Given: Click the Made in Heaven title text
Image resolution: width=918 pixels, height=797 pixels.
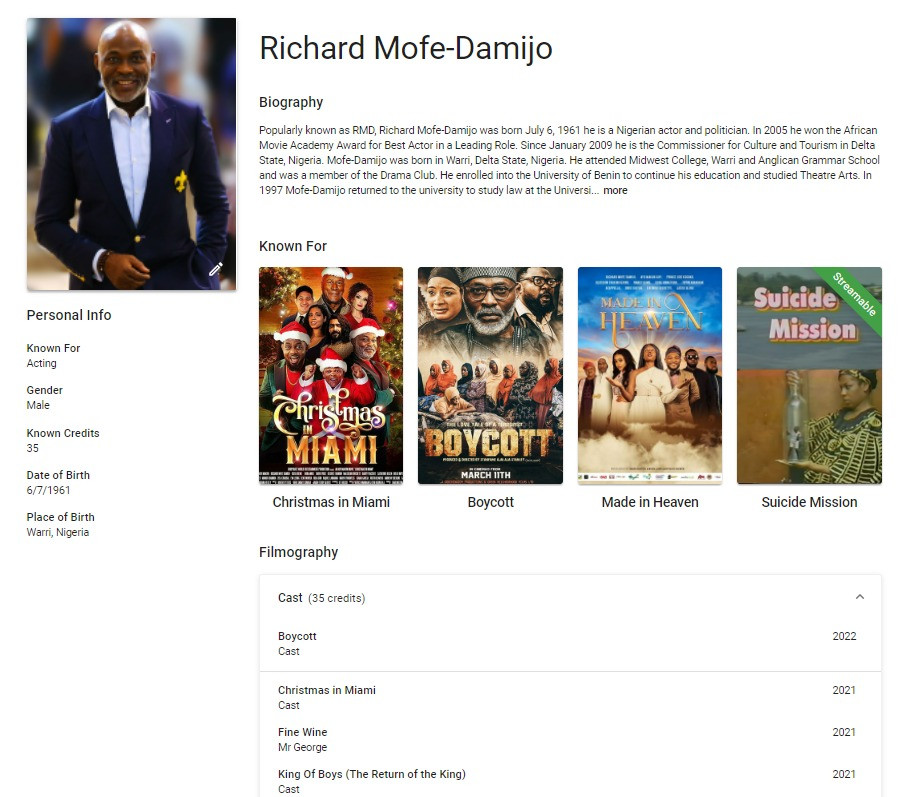Looking at the screenshot, I should (x=650, y=502).
